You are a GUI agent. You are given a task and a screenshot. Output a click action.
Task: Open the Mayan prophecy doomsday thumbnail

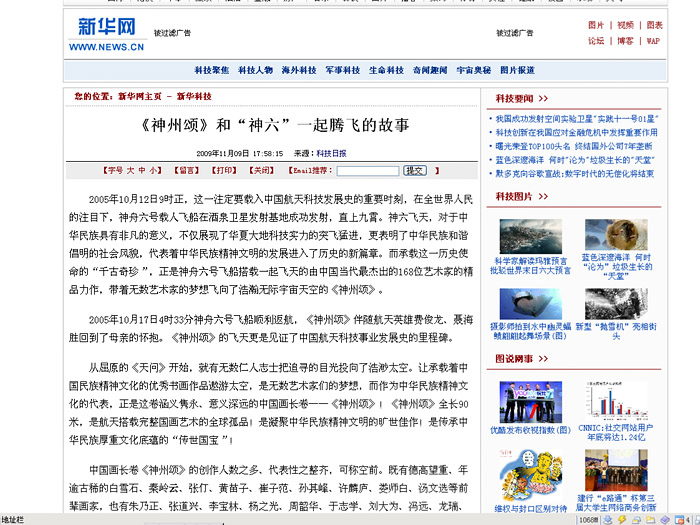531,236
